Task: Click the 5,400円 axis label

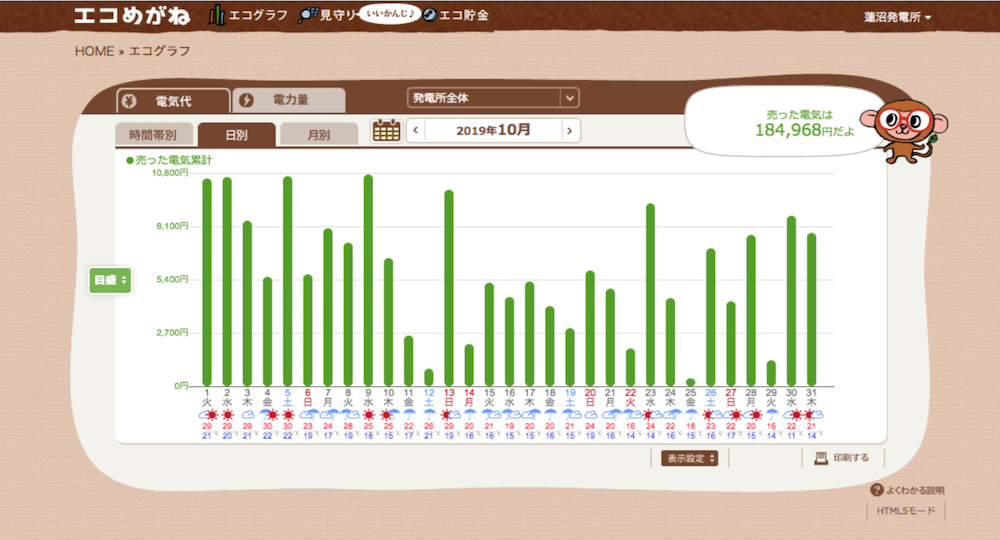Action: 172,279
